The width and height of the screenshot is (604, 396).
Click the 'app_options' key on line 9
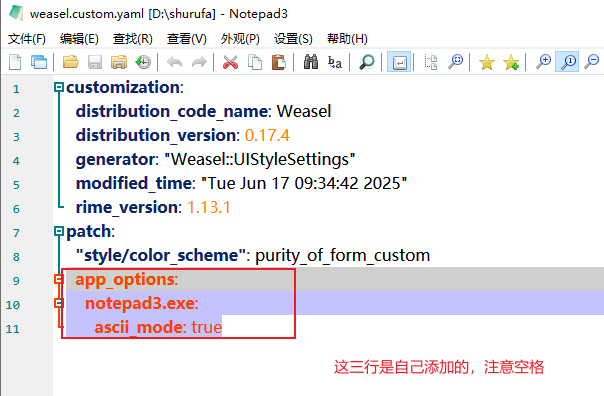pyautogui.click(x=125, y=280)
